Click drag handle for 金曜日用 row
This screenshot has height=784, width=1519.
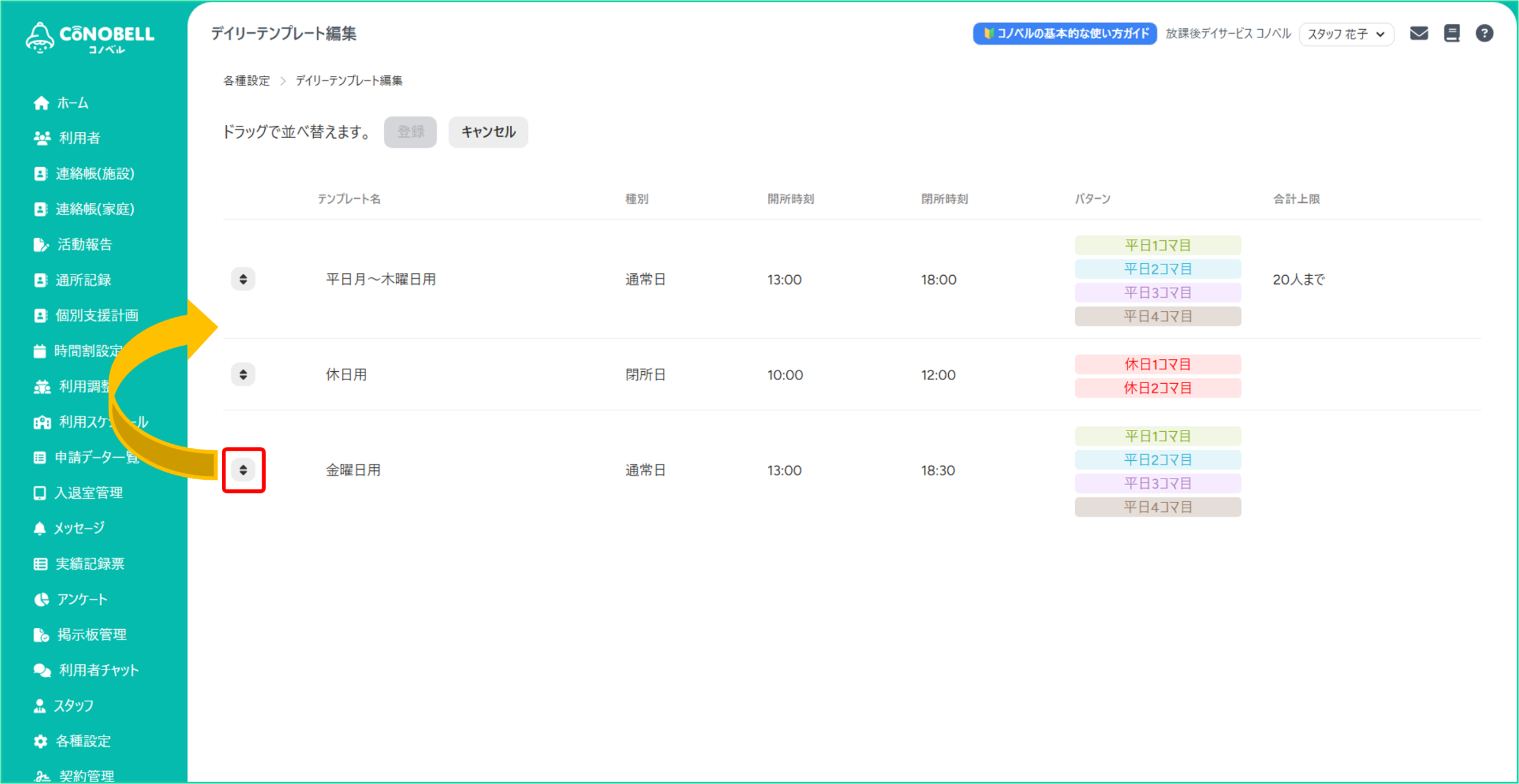click(243, 470)
